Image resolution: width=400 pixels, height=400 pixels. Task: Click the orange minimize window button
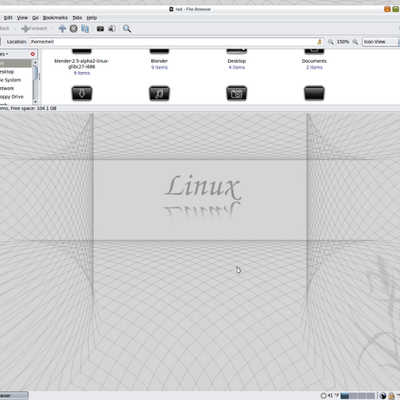coord(387,9)
